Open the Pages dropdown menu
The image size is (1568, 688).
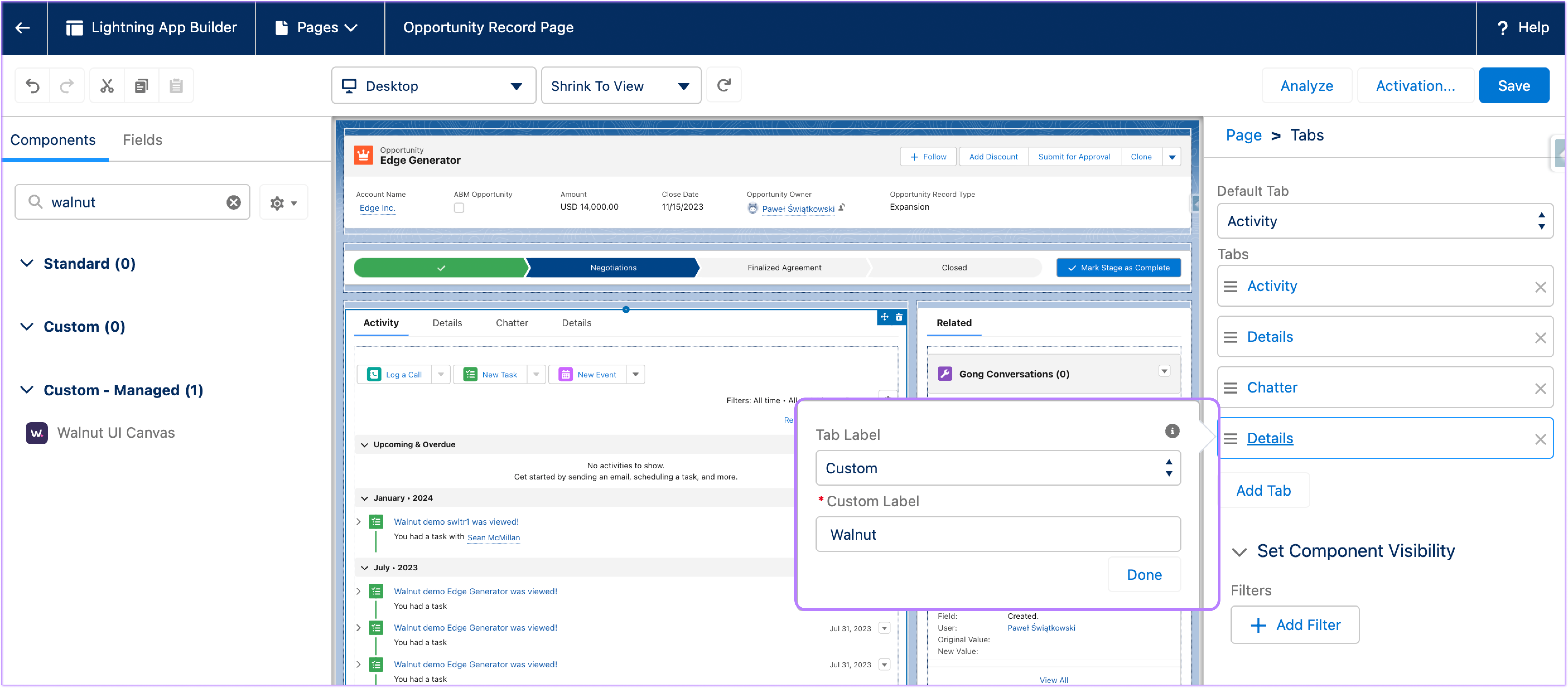click(x=317, y=27)
